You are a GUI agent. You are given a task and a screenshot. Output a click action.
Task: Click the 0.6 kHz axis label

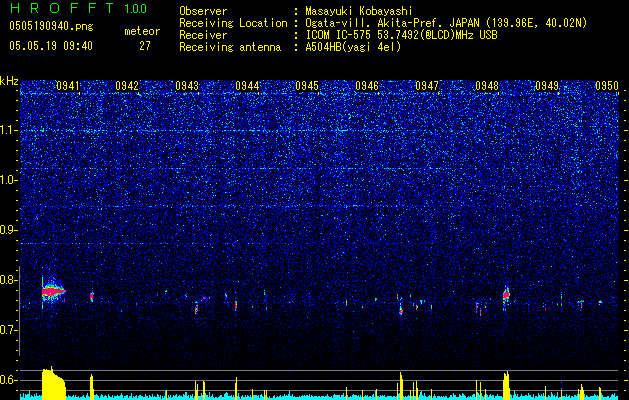[9, 380]
